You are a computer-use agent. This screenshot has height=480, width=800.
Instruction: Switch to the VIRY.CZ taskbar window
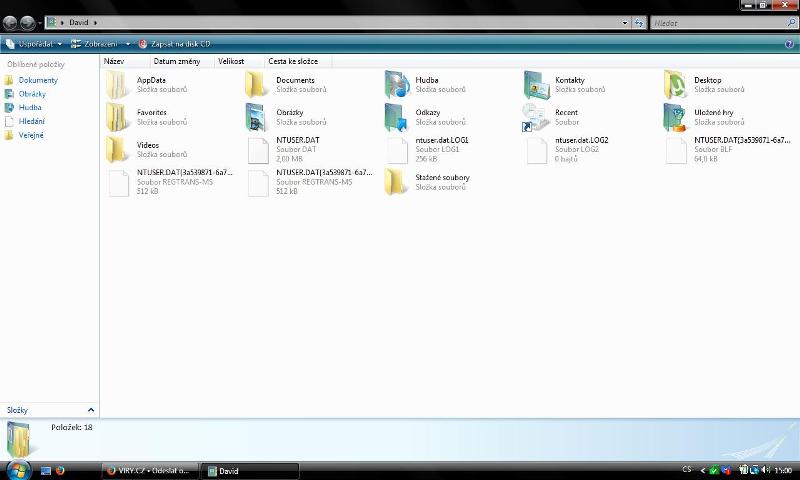(150, 470)
